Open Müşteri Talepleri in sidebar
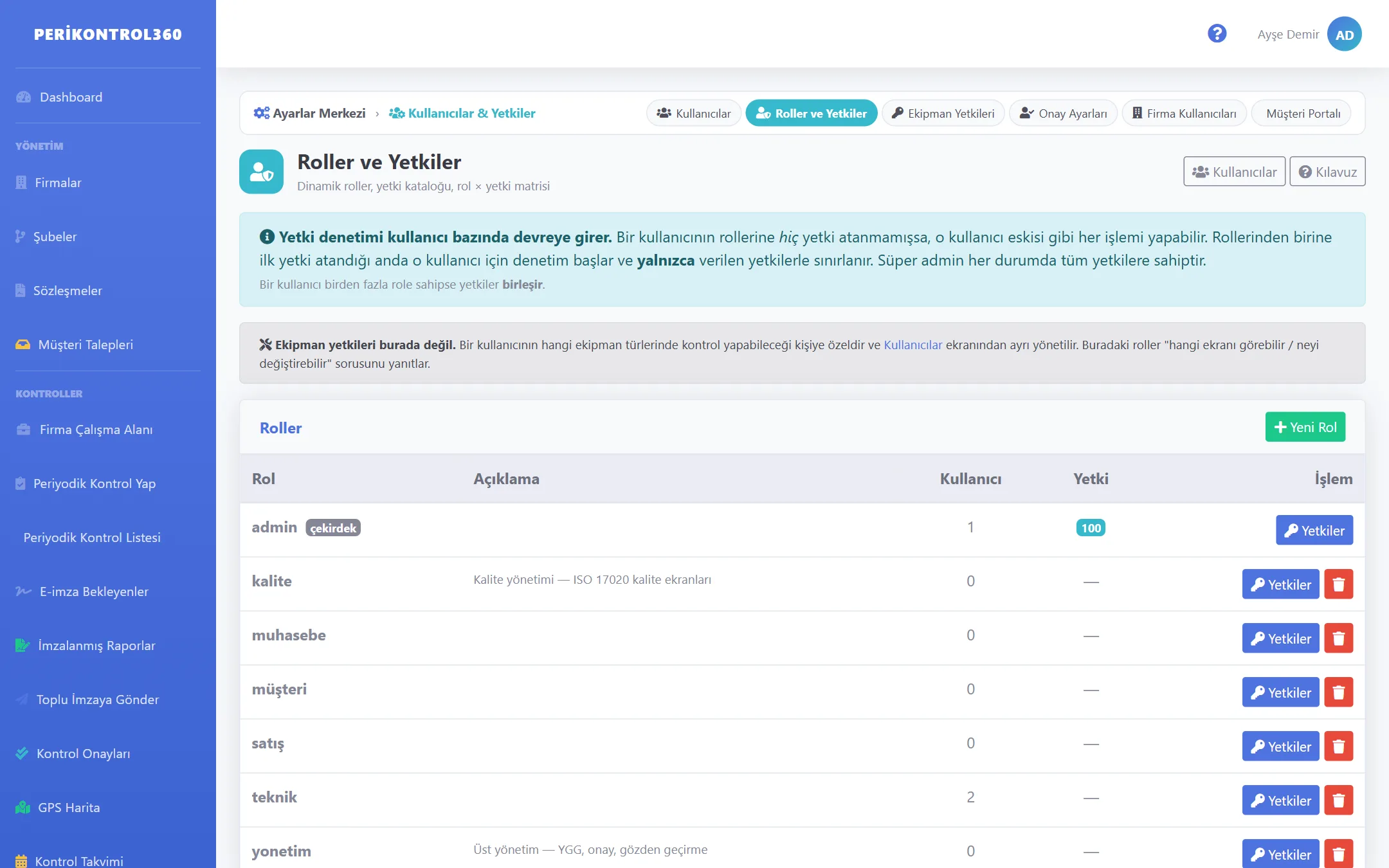Screen dimensions: 1389x868 [86, 345]
